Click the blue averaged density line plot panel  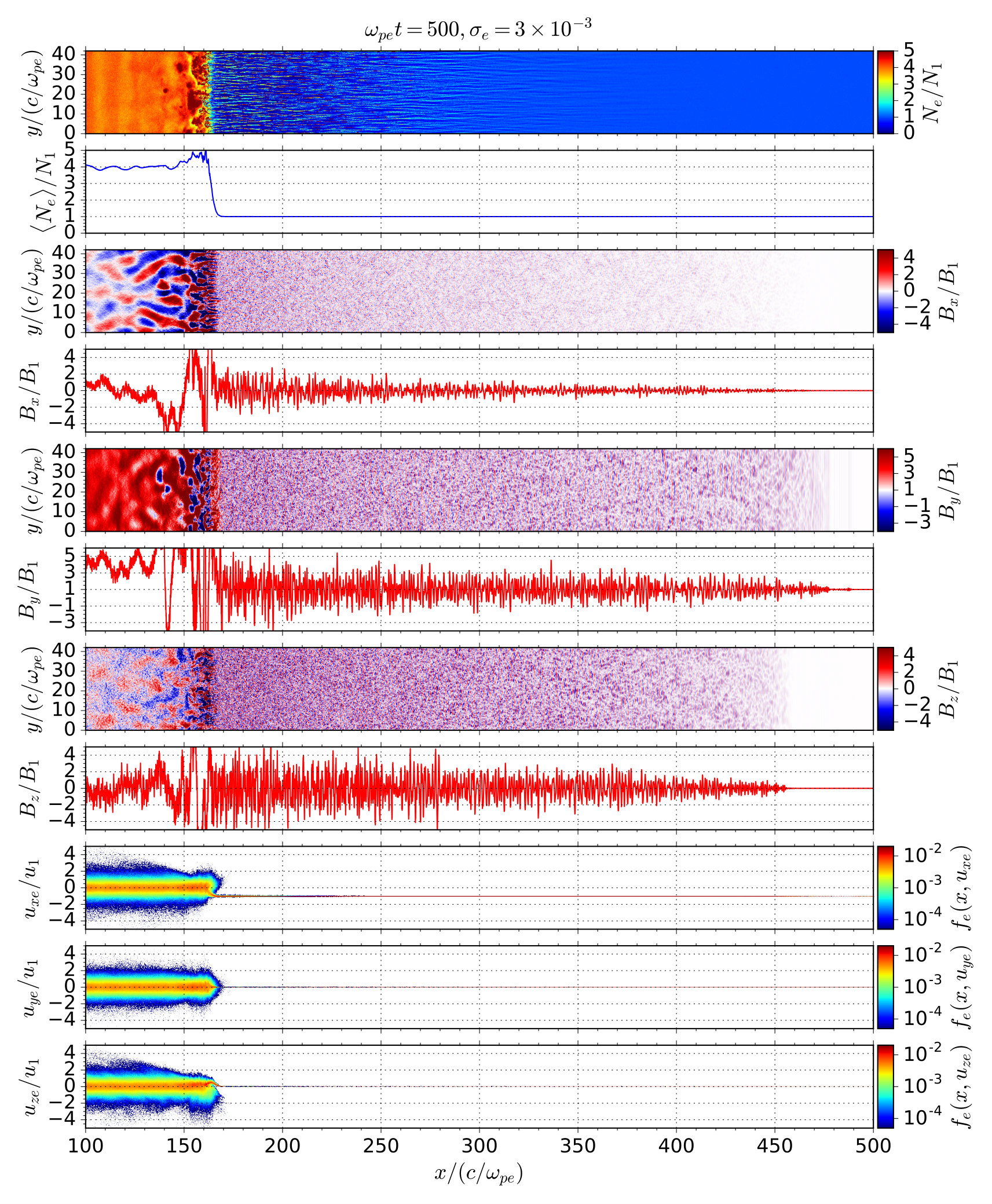click(479, 192)
